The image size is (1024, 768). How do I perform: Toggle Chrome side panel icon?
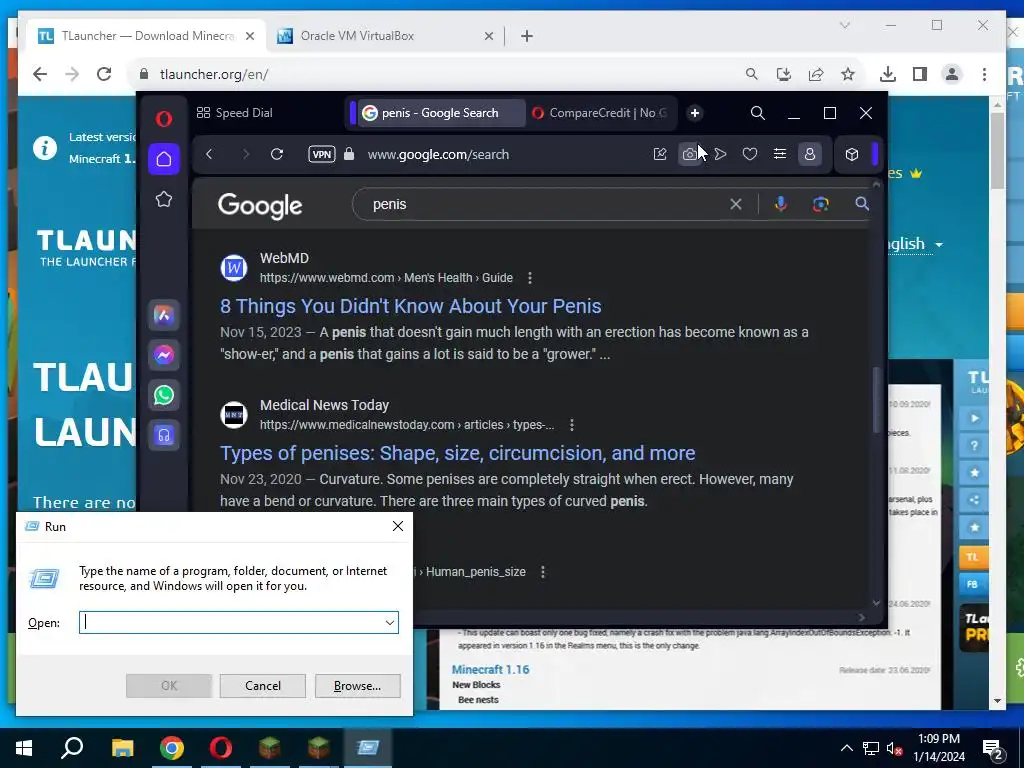[x=920, y=74]
